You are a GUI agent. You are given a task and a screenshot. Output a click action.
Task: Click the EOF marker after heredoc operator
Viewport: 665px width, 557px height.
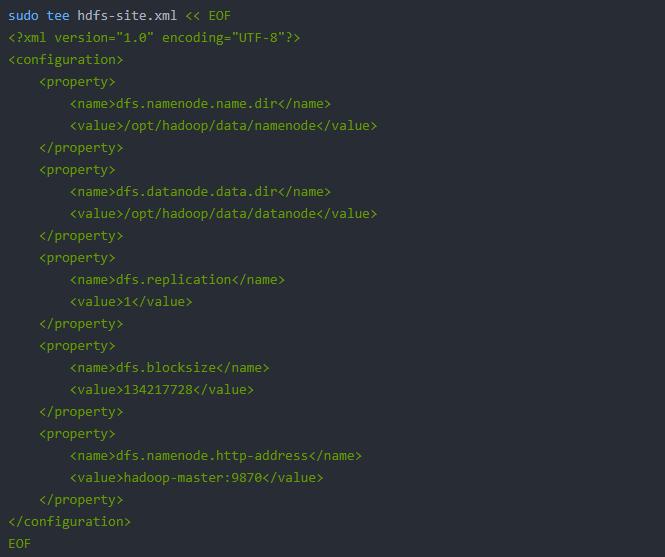[x=219, y=16]
